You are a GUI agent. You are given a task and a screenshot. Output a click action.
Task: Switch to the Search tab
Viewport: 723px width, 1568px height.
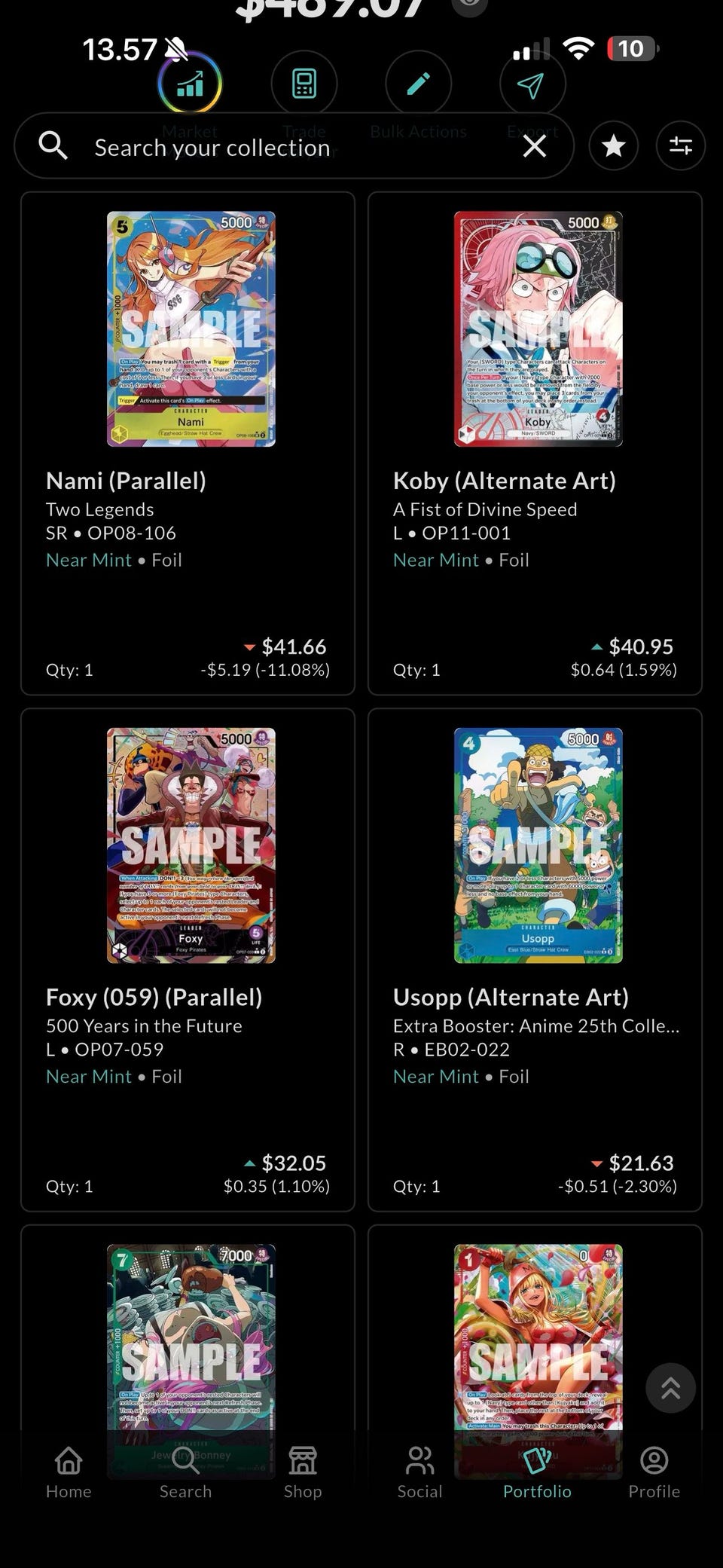185,1472
